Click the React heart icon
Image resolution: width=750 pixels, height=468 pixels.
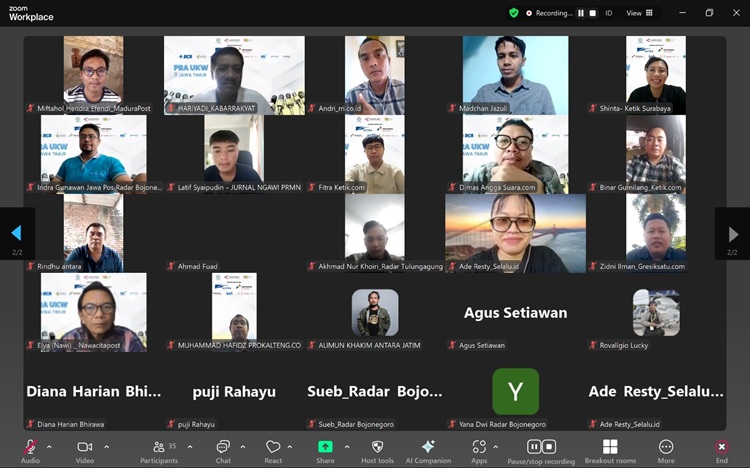click(x=273, y=447)
